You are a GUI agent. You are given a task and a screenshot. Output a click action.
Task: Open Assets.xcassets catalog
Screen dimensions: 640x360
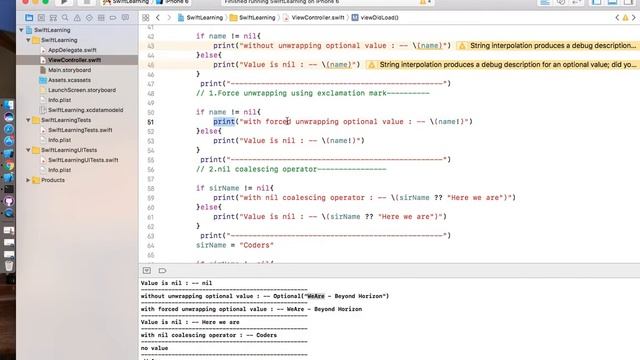(x=69, y=80)
